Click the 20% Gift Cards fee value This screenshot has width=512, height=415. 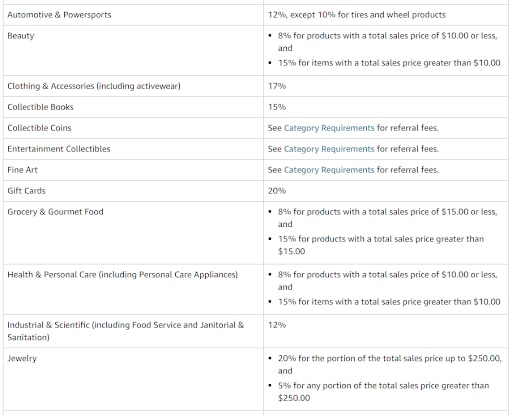tap(277, 191)
